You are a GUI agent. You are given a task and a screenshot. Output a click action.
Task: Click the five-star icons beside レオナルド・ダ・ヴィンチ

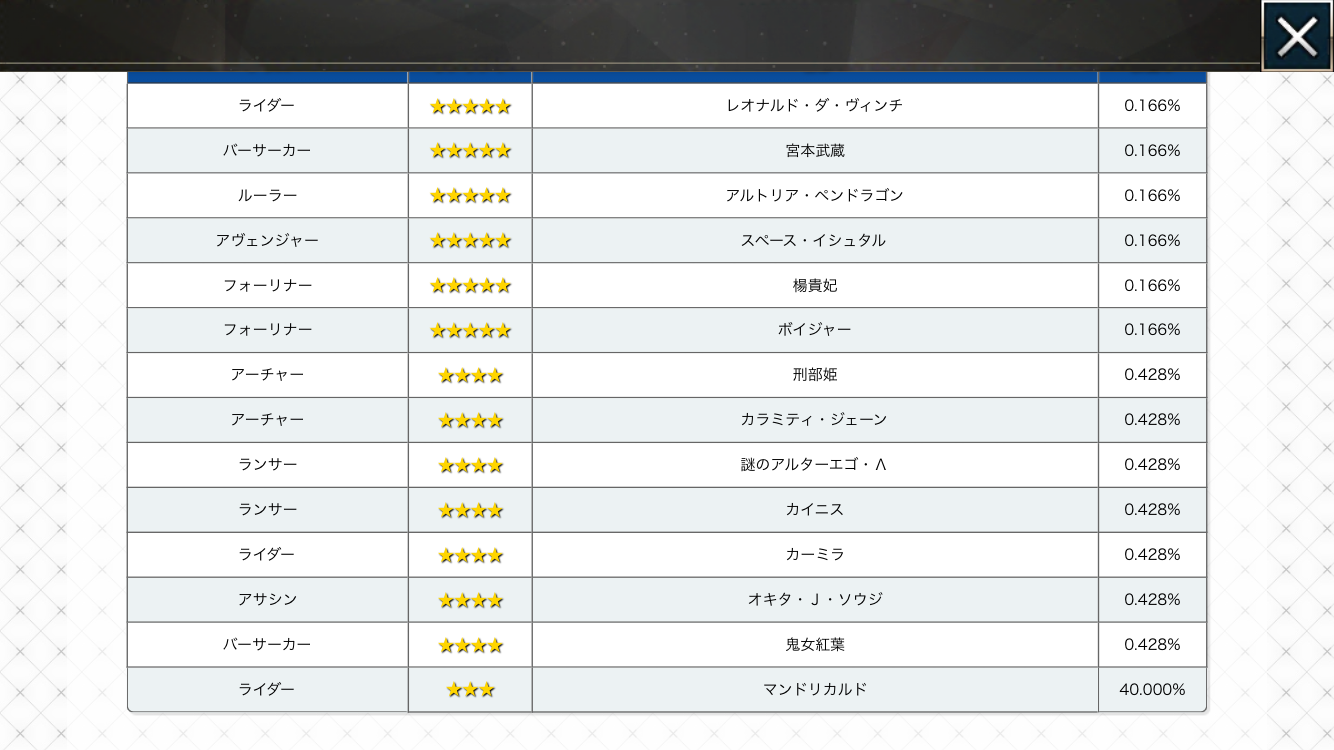tap(470, 106)
